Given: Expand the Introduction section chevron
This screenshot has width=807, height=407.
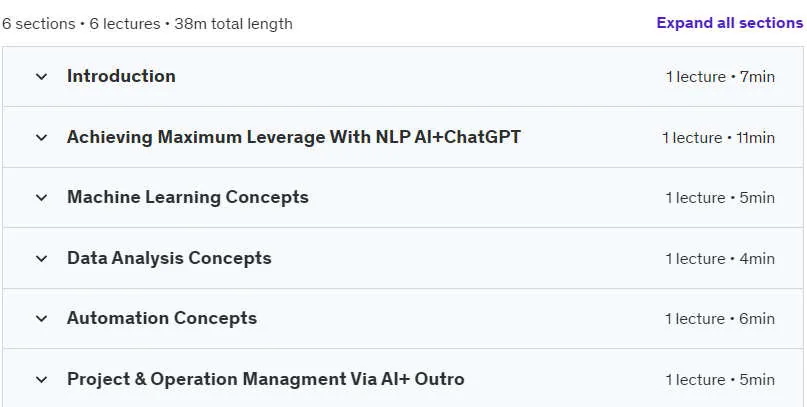Looking at the screenshot, I should pos(41,77).
